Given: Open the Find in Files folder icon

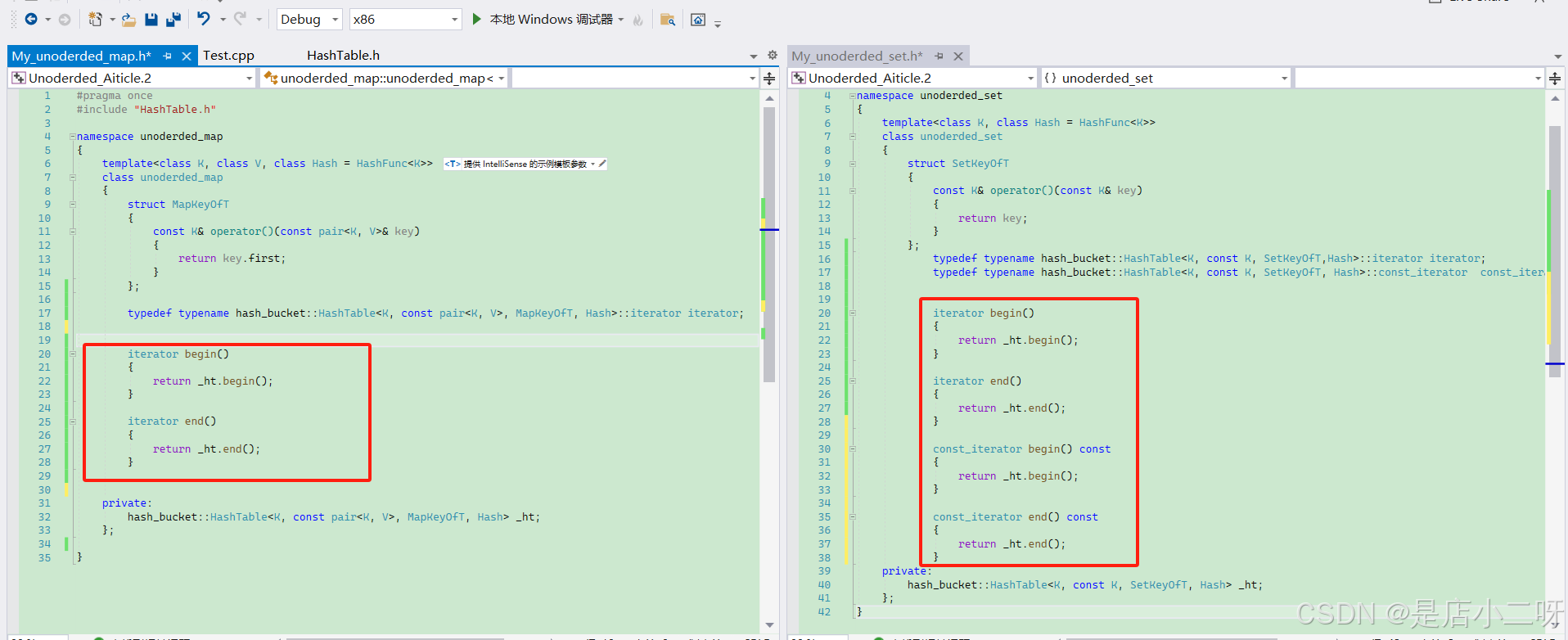Looking at the screenshot, I should point(668,20).
